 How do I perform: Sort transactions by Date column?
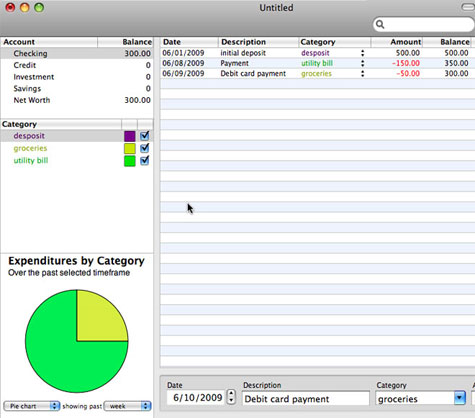tap(189, 42)
